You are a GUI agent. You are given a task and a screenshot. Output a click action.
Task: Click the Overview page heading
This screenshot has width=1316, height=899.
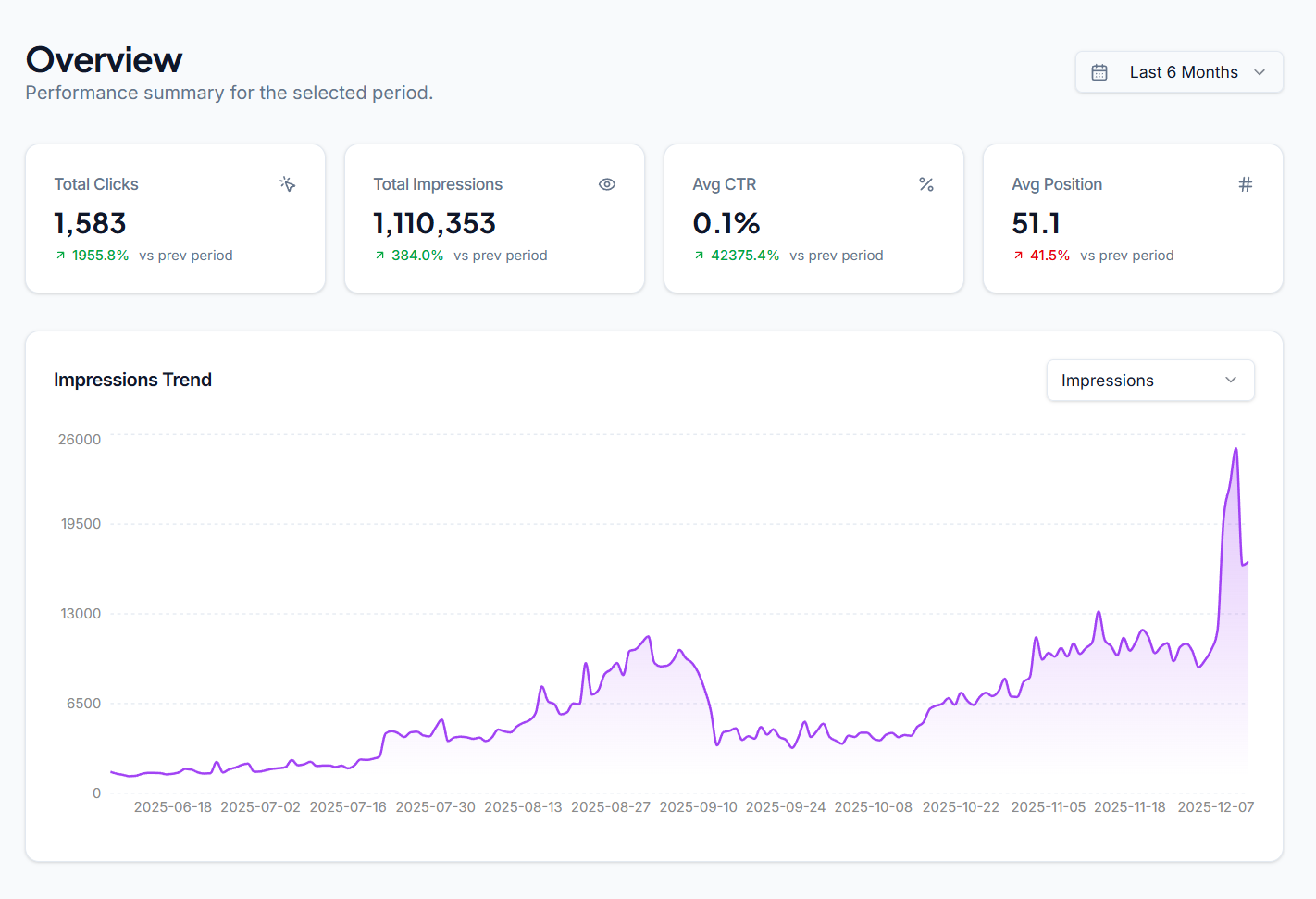point(104,59)
